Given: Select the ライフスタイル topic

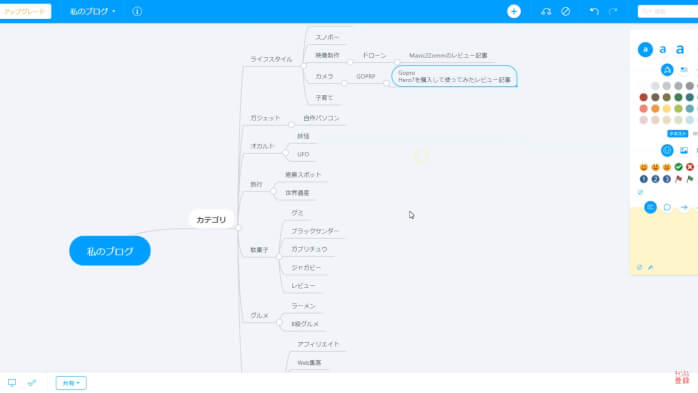Looking at the screenshot, I should point(271,59).
